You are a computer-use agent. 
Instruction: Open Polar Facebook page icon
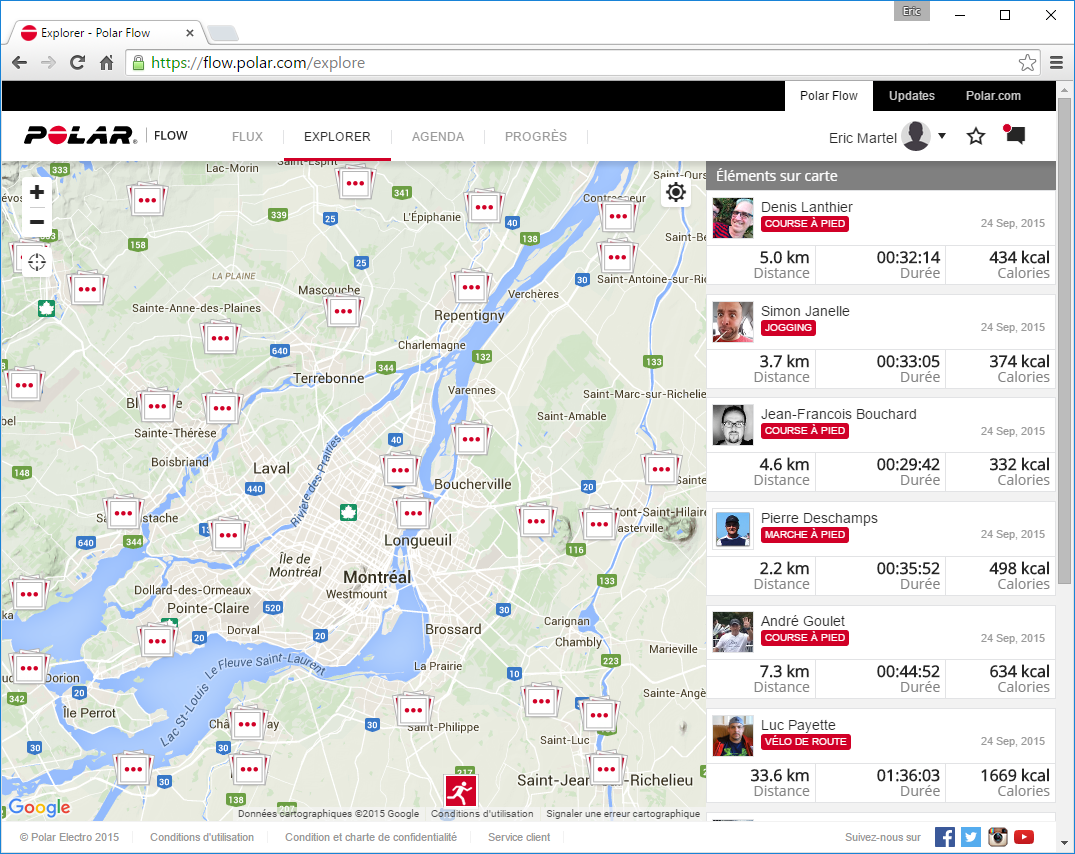point(945,837)
